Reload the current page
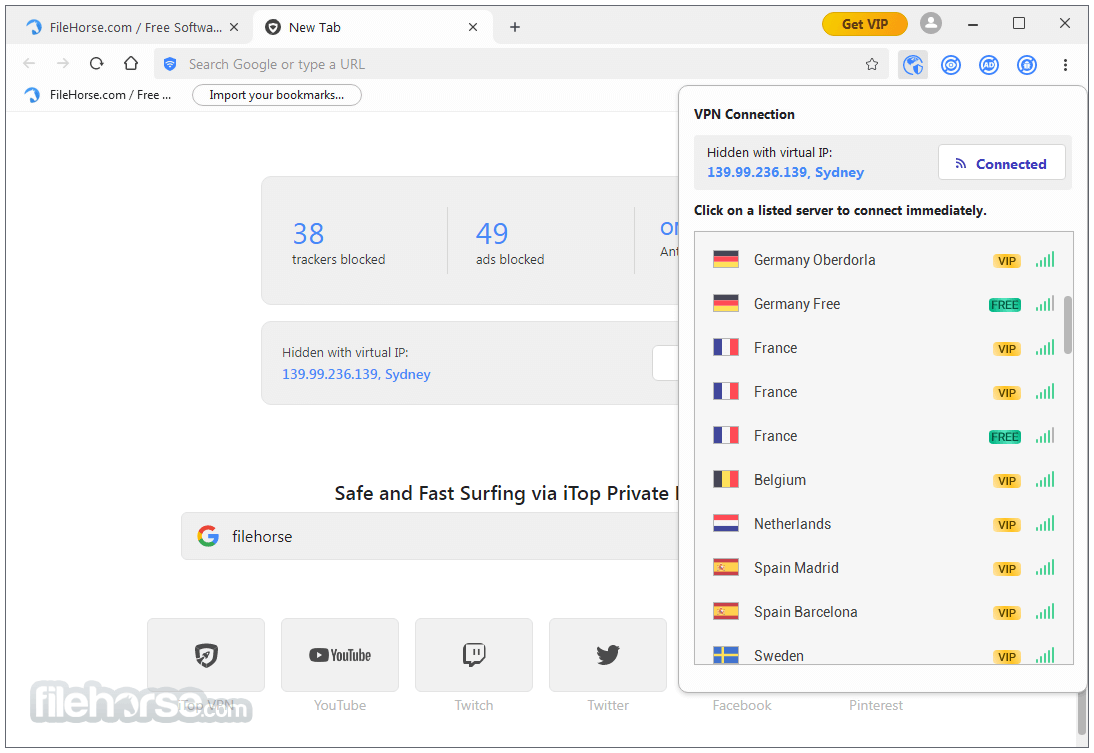The height and width of the screenshot is (753, 1094). click(96, 64)
